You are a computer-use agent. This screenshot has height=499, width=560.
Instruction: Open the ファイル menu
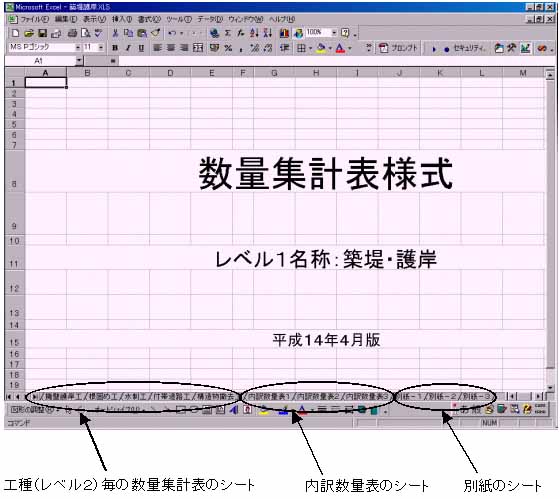tap(34, 19)
